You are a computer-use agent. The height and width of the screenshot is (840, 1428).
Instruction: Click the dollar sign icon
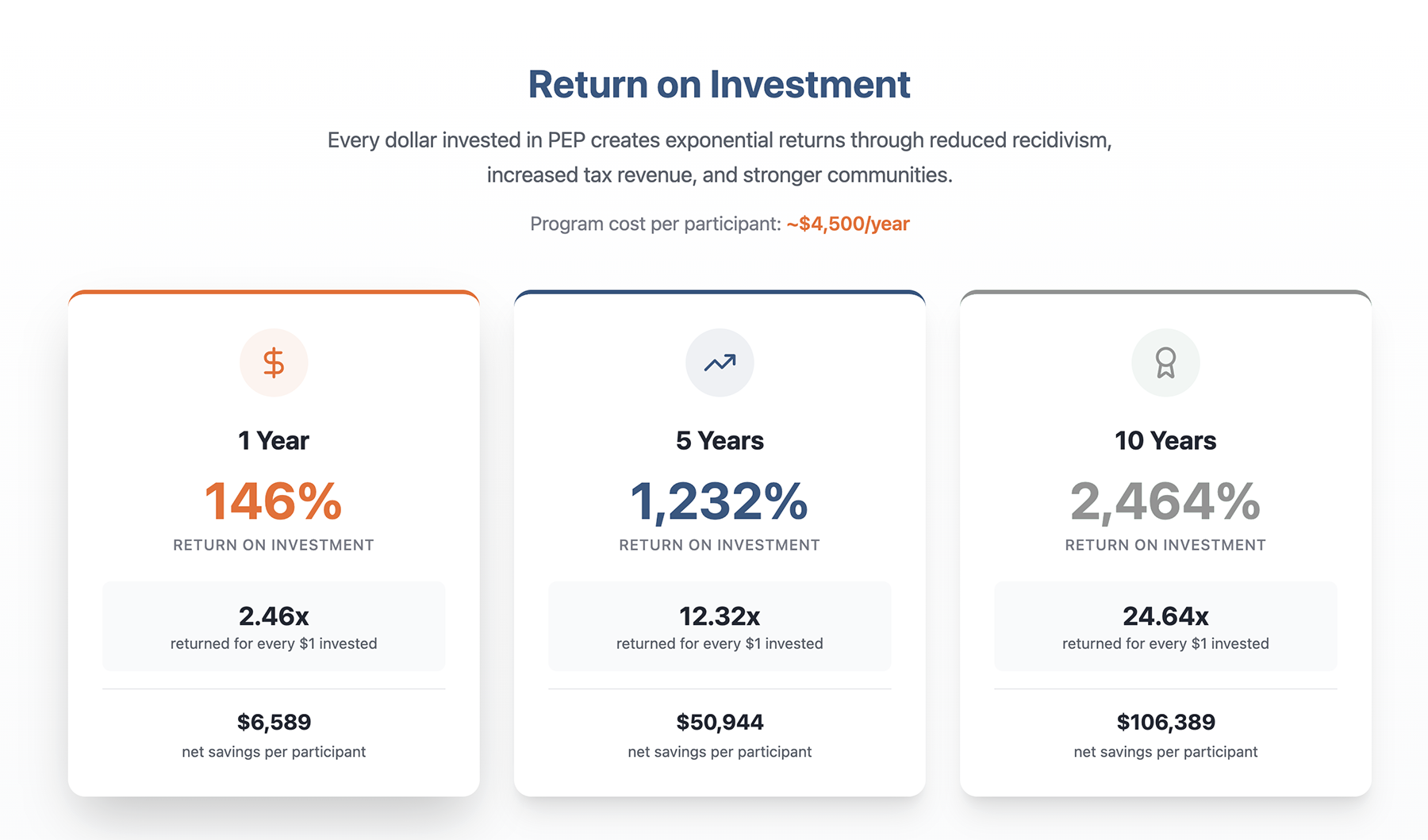click(x=274, y=362)
